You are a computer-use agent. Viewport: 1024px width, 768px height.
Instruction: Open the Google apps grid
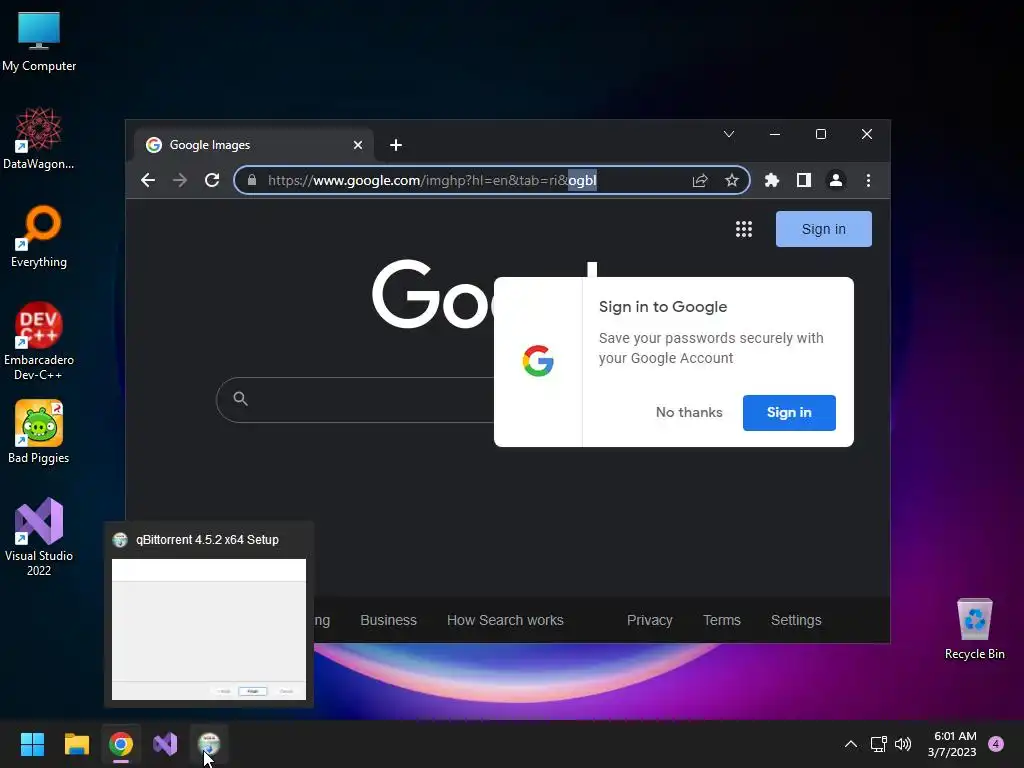744,229
